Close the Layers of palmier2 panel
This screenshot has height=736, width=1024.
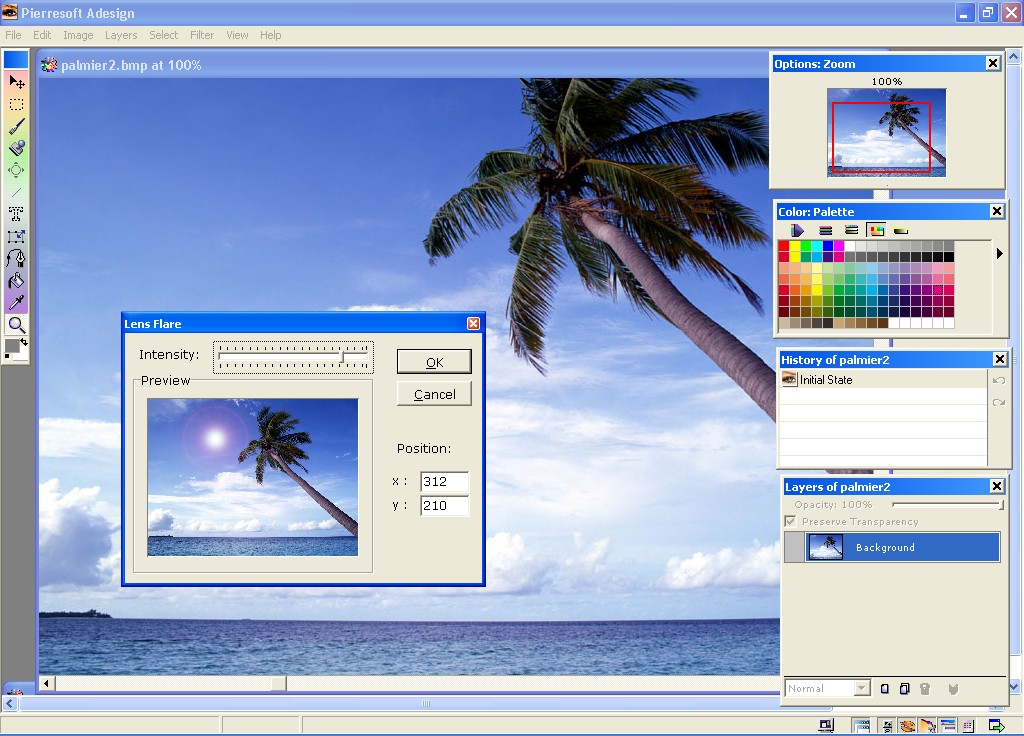997,486
